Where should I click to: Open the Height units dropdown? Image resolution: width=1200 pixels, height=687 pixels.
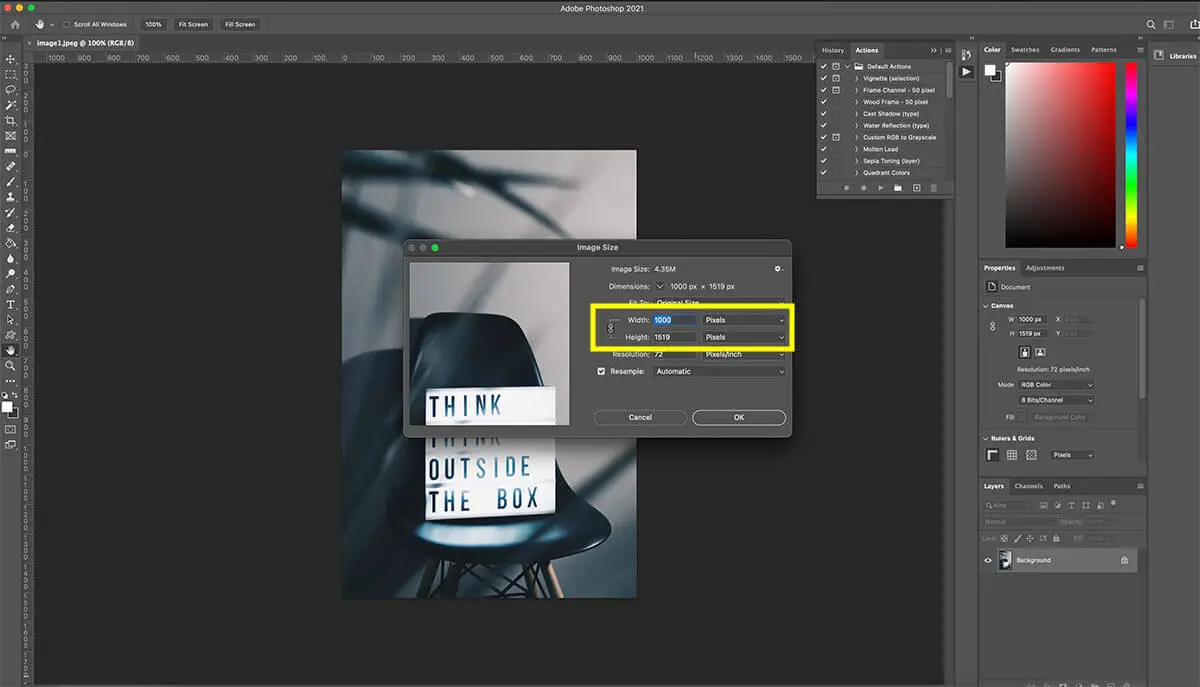click(744, 337)
